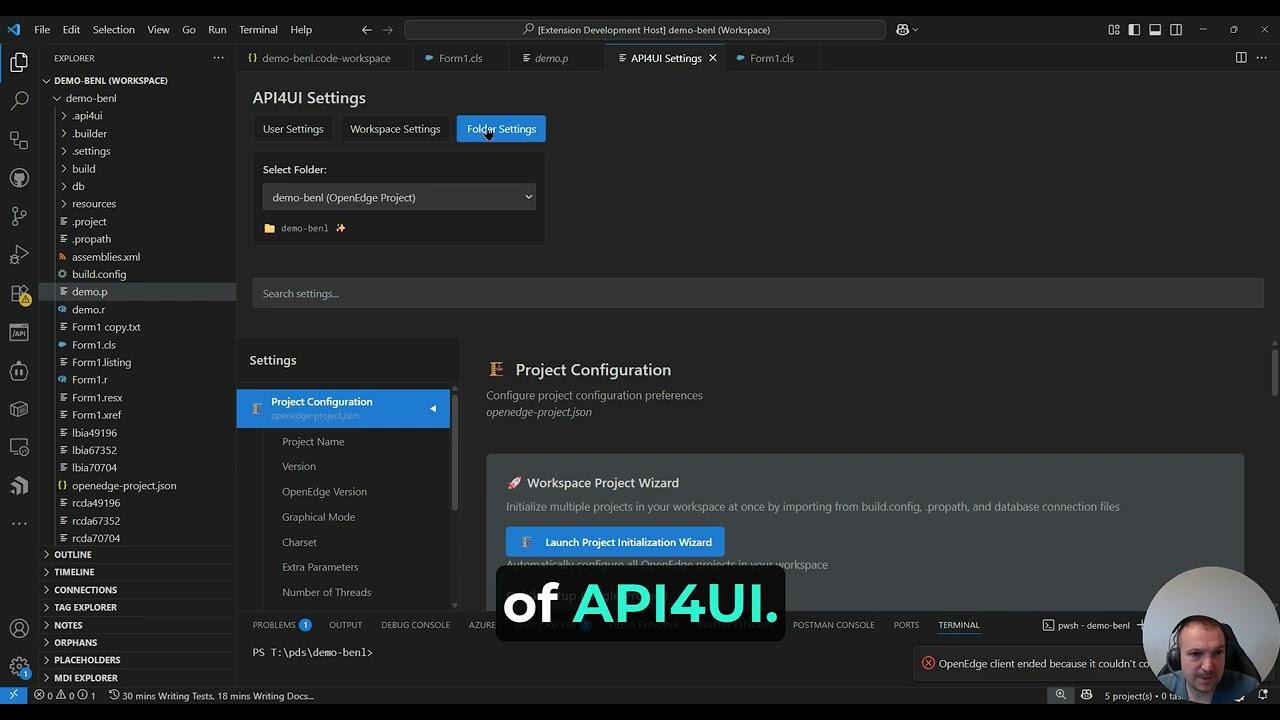This screenshot has height=720, width=1280.
Task: Expand the OUTLINE section
Action: coord(72,554)
